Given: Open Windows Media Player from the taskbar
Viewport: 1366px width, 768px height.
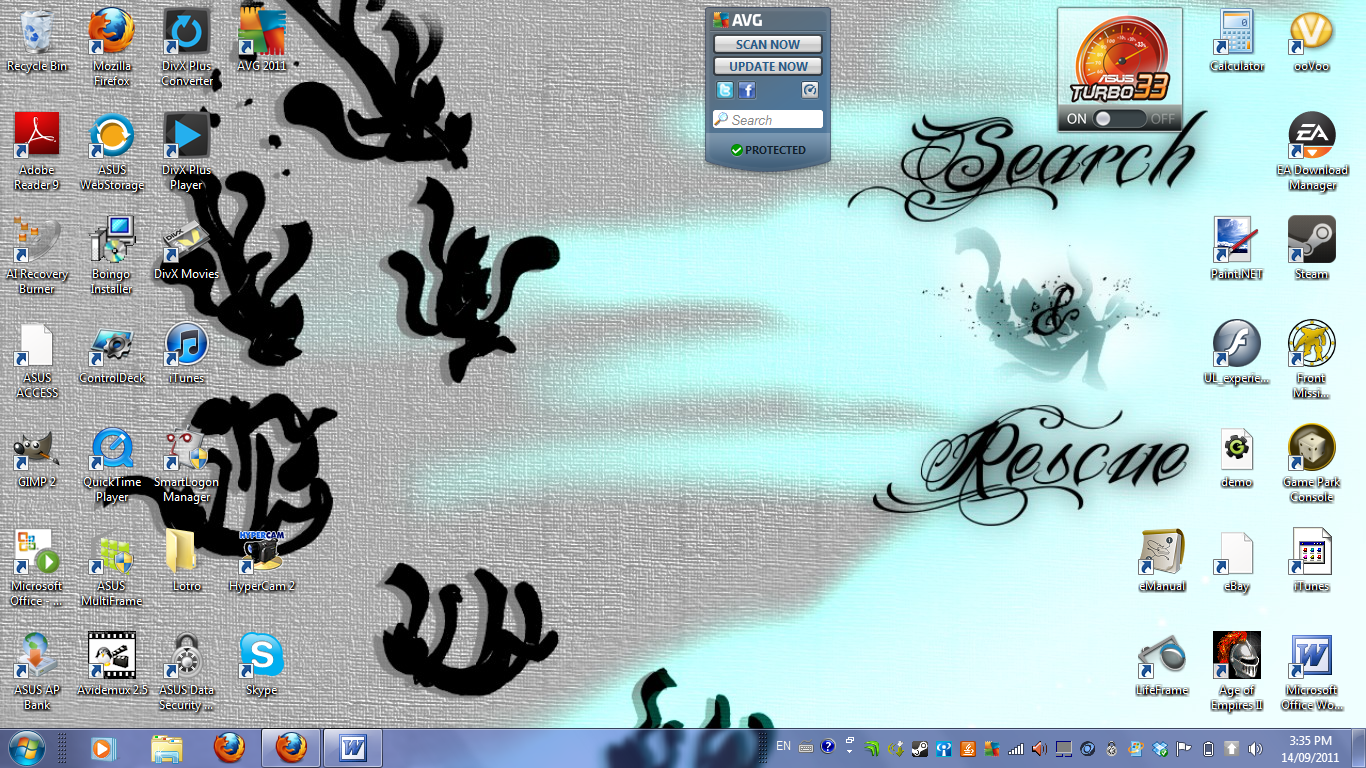Looking at the screenshot, I should [x=103, y=747].
